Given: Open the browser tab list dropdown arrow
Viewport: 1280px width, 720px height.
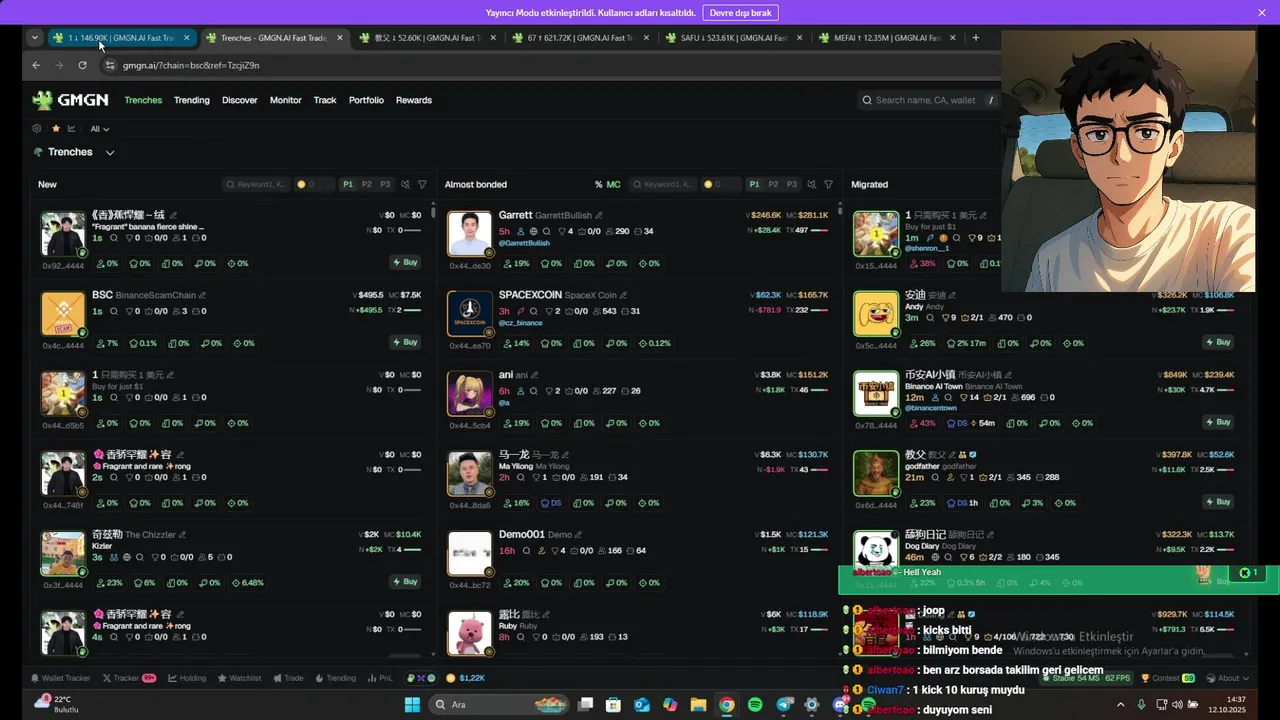Looking at the screenshot, I should pyautogui.click(x=35, y=38).
